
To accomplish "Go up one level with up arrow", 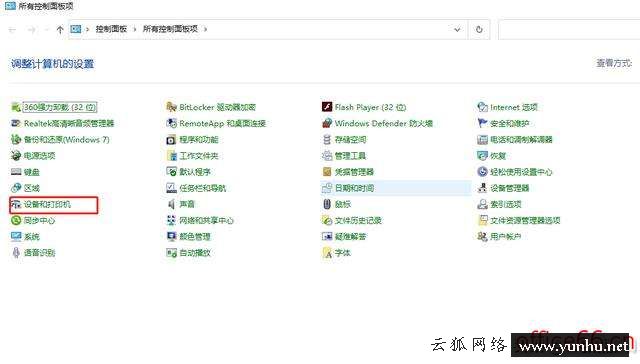I will [60, 29].
